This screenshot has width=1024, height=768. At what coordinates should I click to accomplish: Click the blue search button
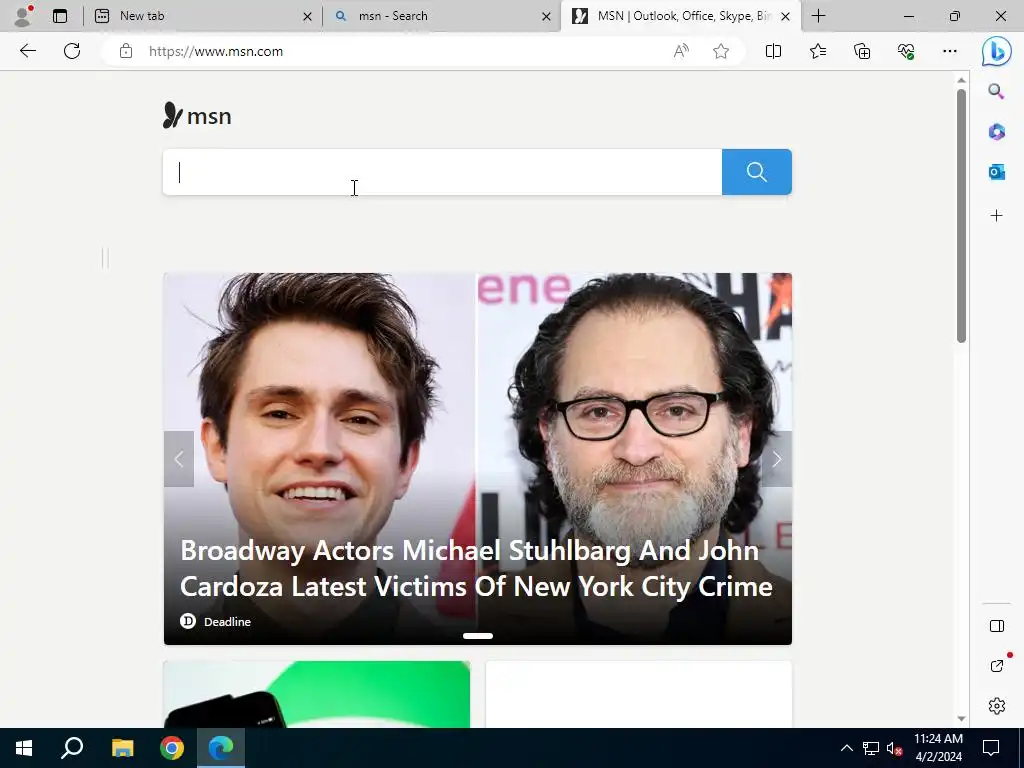pyautogui.click(x=756, y=172)
